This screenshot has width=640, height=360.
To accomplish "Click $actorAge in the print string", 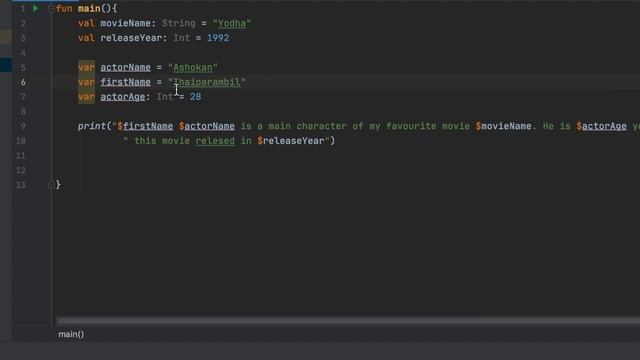I will pos(601,126).
